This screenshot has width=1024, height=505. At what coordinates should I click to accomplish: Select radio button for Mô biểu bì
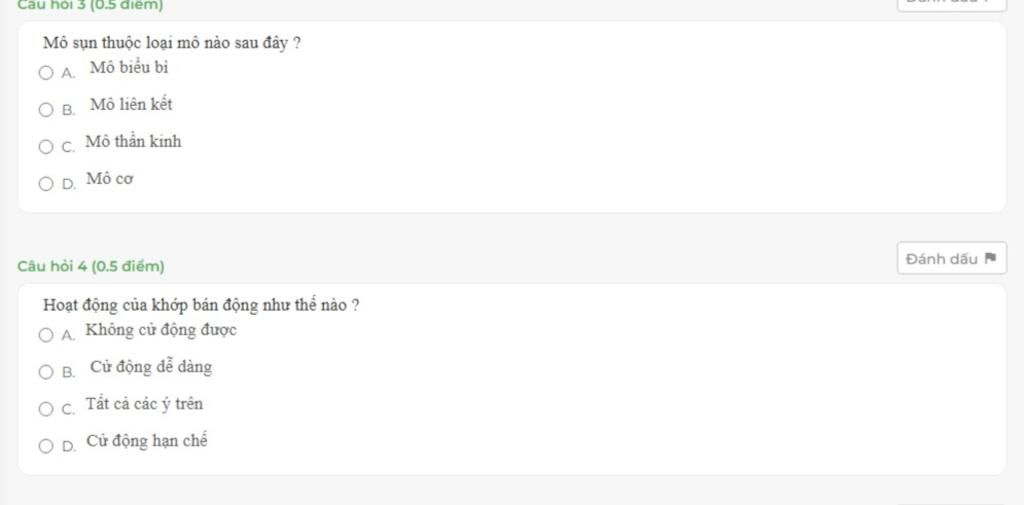coord(45,72)
